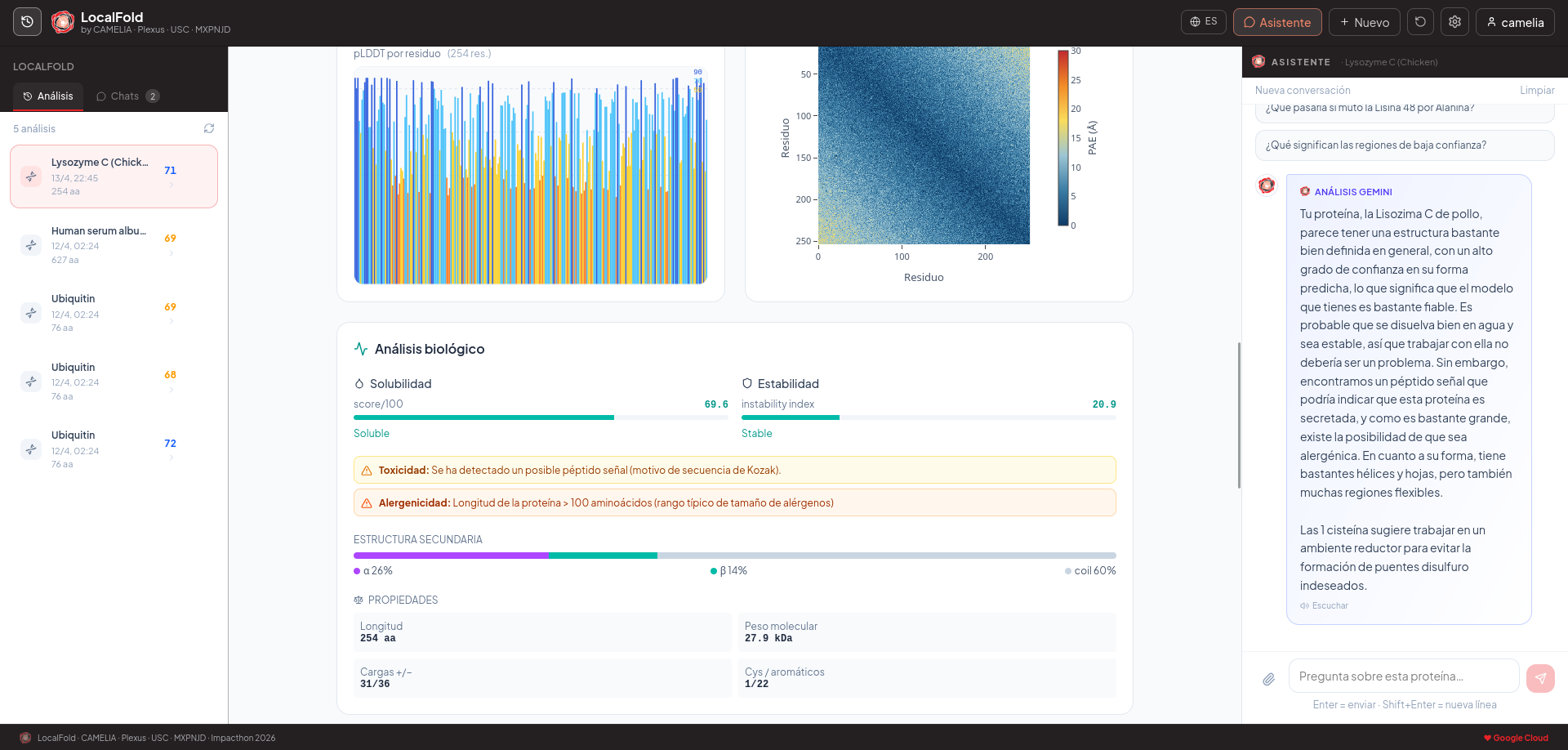The height and width of the screenshot is (750, 1568).
Task: Switch to the Chats tab
Action: pyautogui.click(x=127, y=96)
